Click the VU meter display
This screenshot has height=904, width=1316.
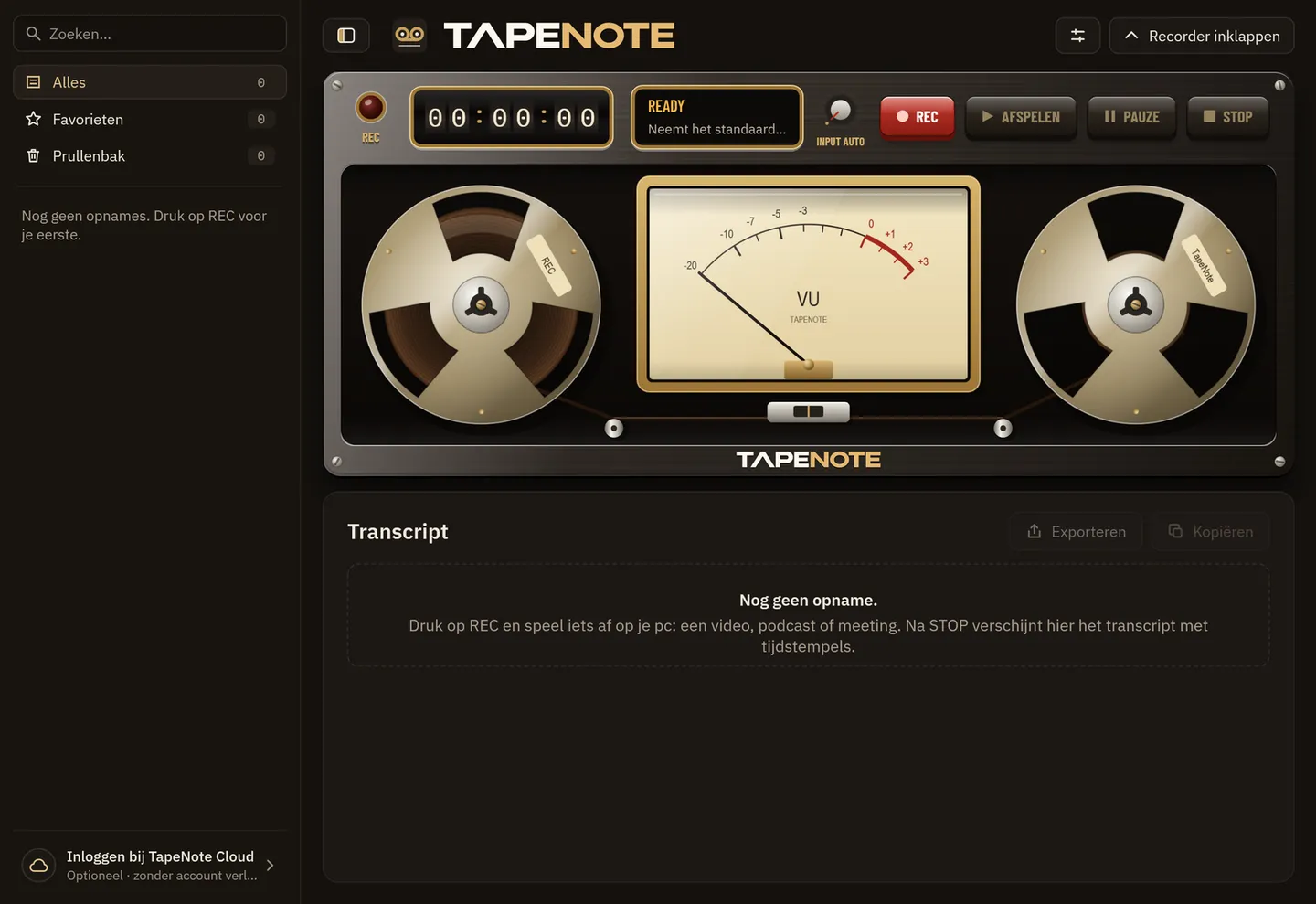(809, 284)
